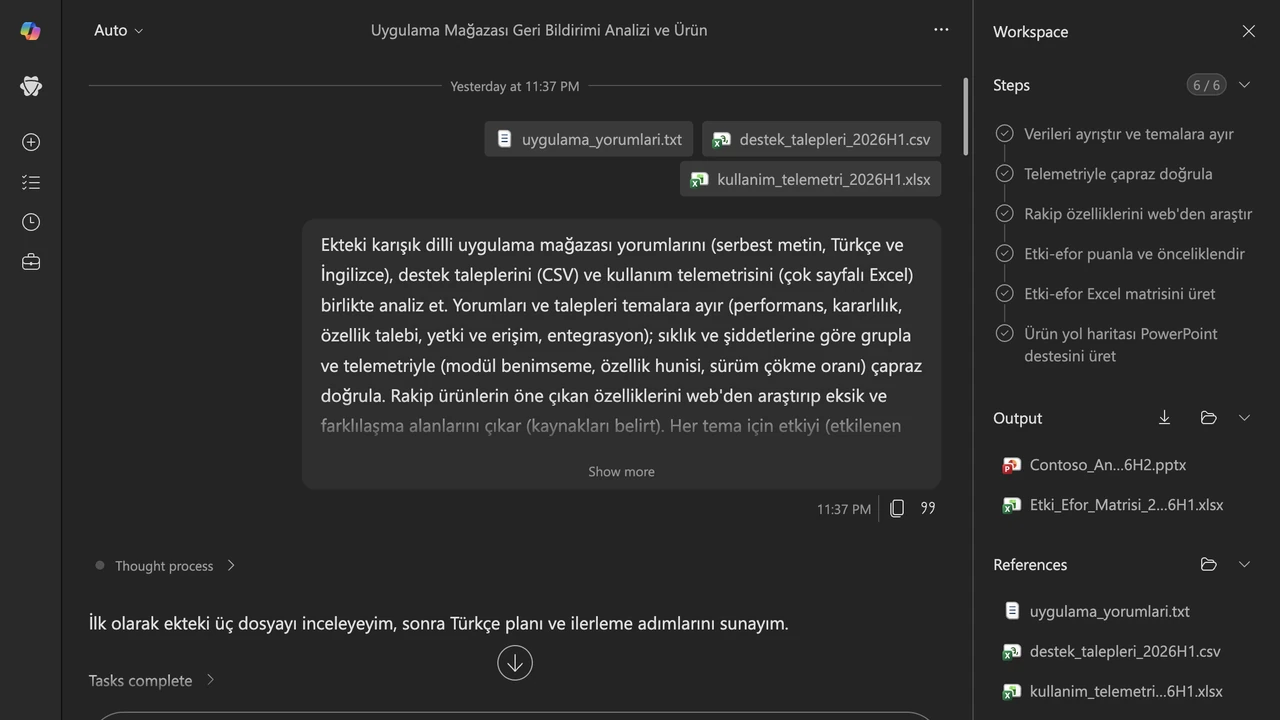Collapse the Output section chevron

tap(1245, 418)
